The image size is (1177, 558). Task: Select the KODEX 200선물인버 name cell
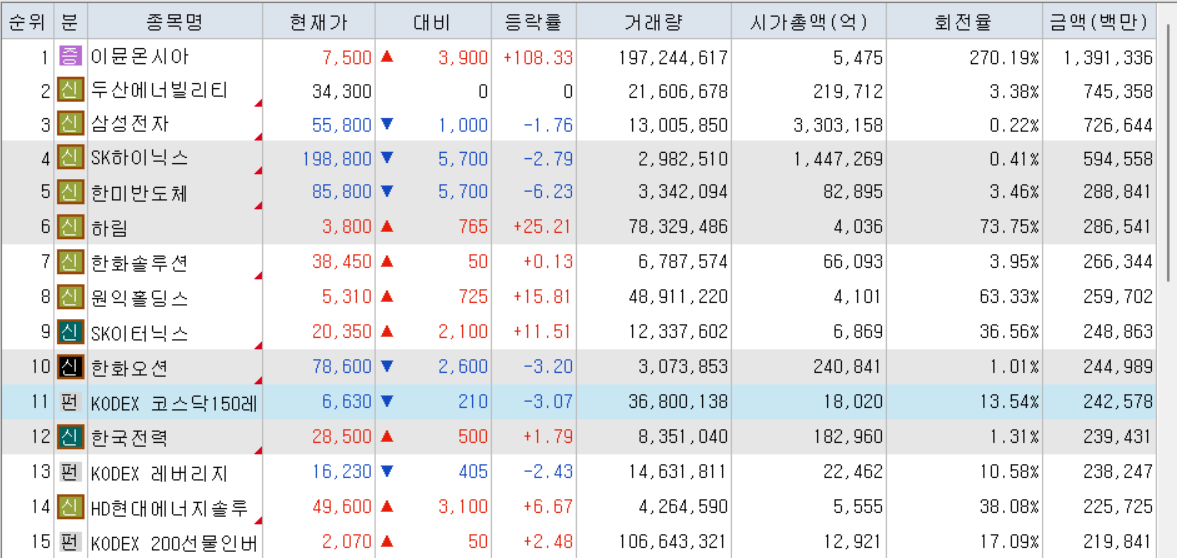click(174, 542)
